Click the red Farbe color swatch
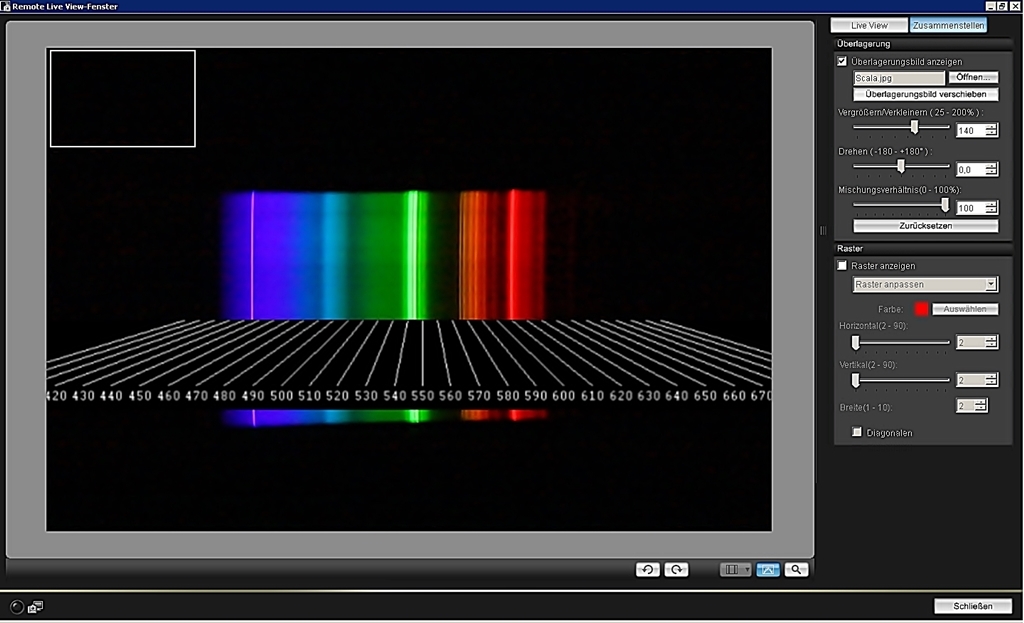The width and height of the screenshot is (1024, 623). pyautogui.click(x=920, y=309)
